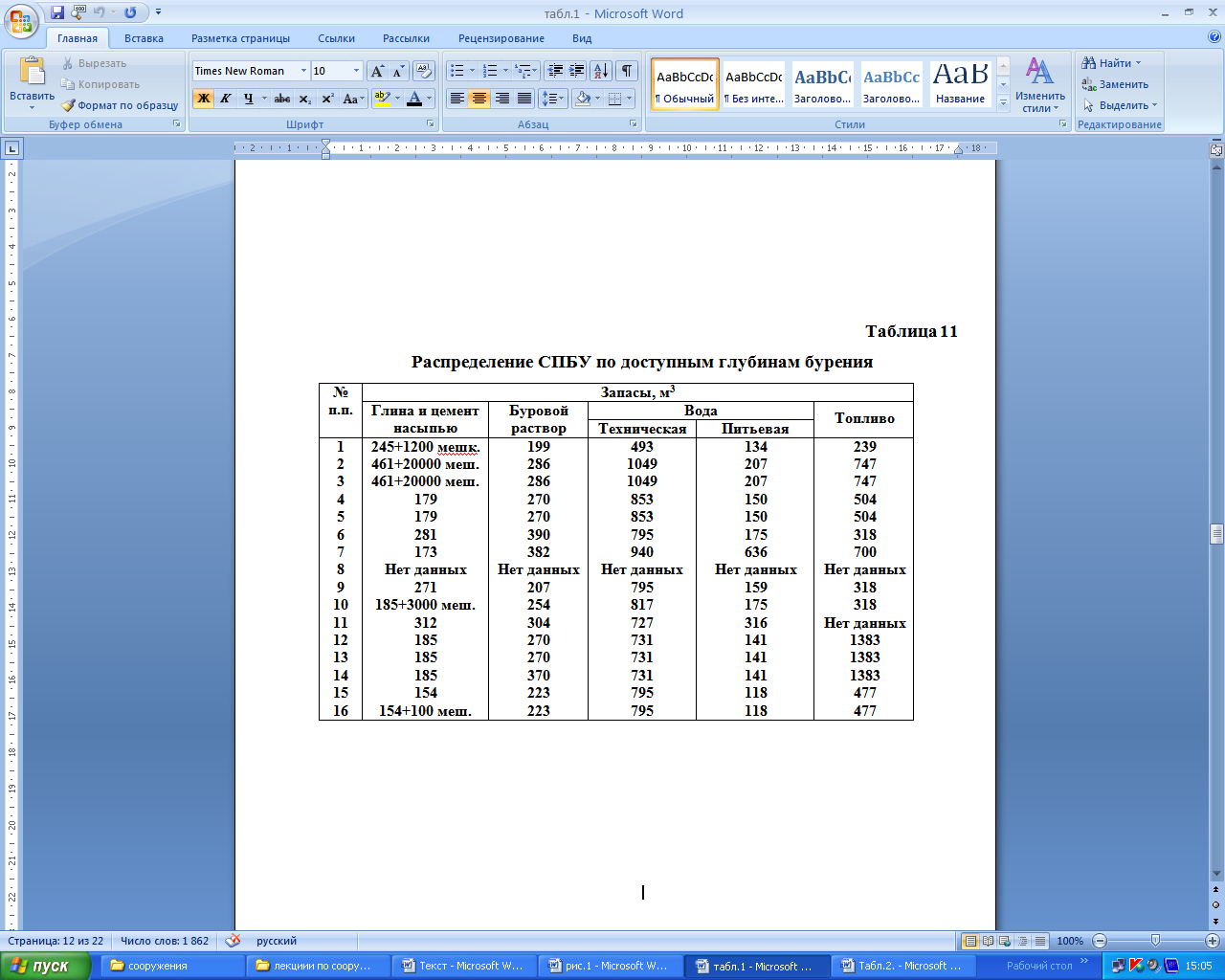Viewport: 1225px width, 980px height.
Task: Toggle bold (Ж) formatting
Action: pyautogui.click(x=203, y=99)
